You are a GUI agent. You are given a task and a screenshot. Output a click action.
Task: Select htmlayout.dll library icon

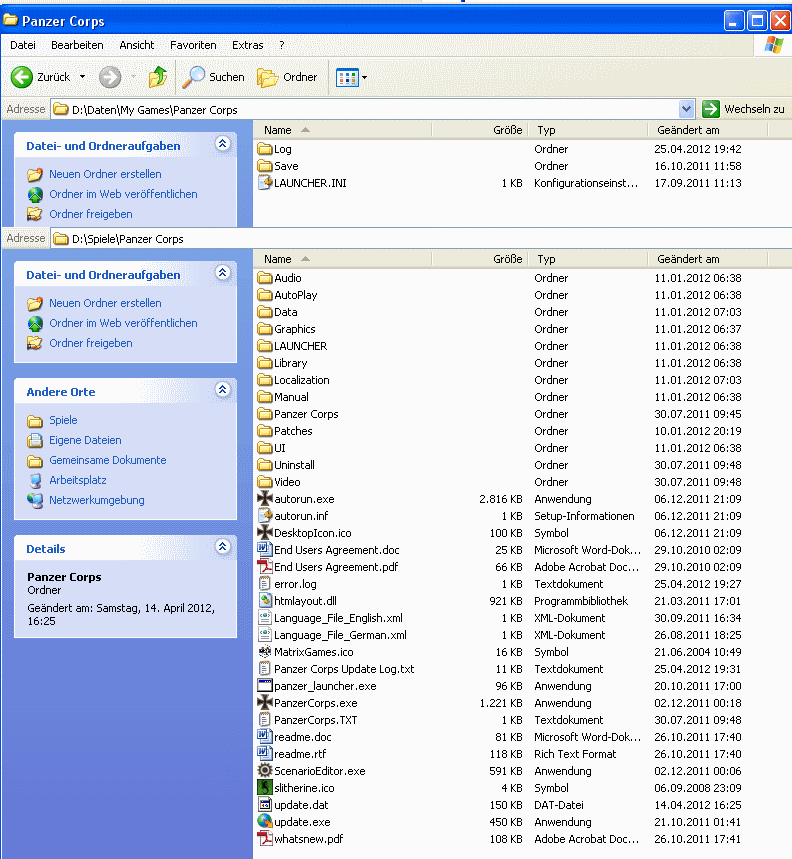(265, 601)
